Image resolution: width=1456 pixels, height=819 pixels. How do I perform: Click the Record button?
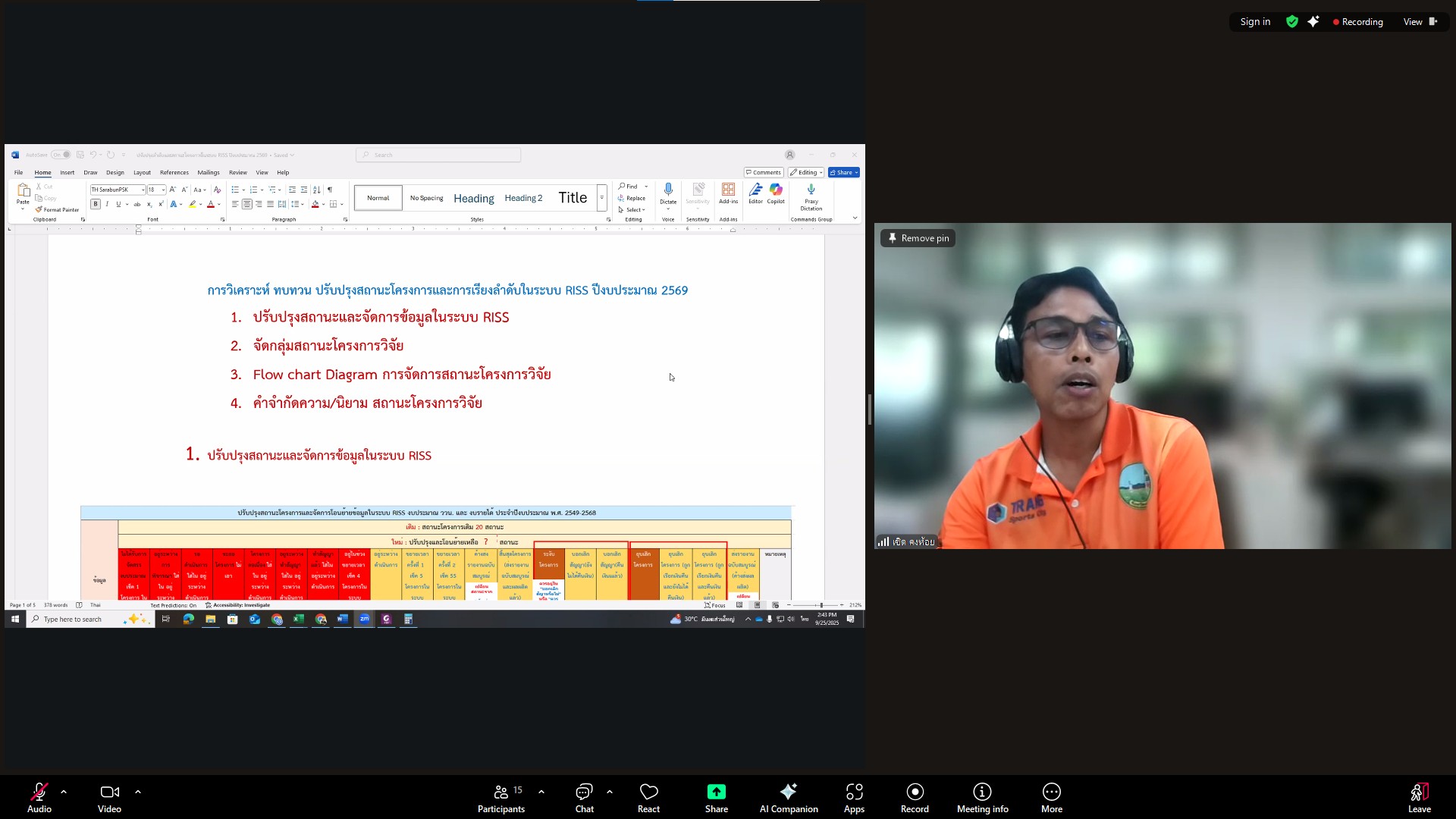[x=915, y=798]
